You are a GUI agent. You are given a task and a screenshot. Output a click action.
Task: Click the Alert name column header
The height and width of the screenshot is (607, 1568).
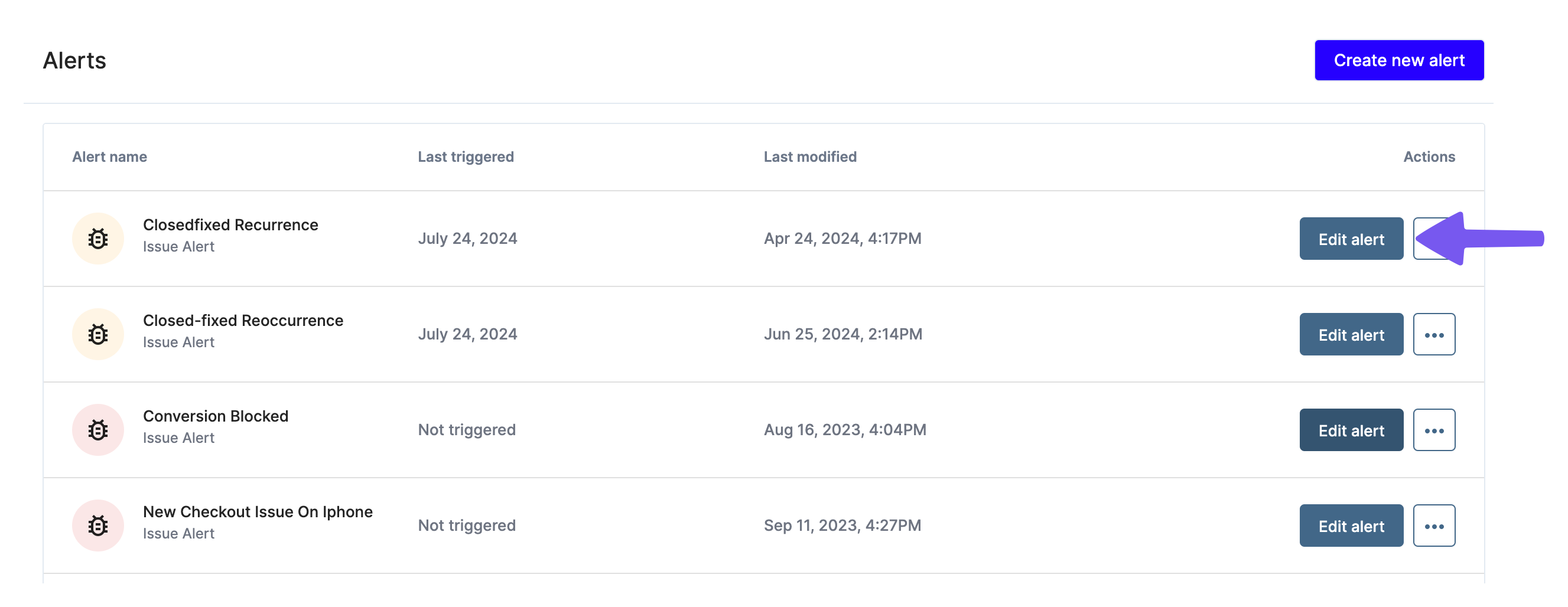[x=109, y=157]
